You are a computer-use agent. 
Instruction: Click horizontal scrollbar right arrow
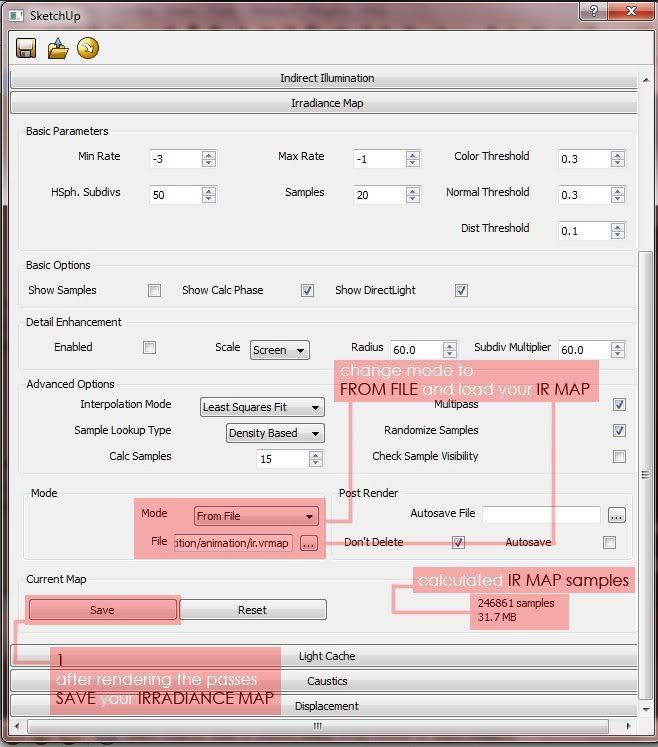[x=628, y=727]
